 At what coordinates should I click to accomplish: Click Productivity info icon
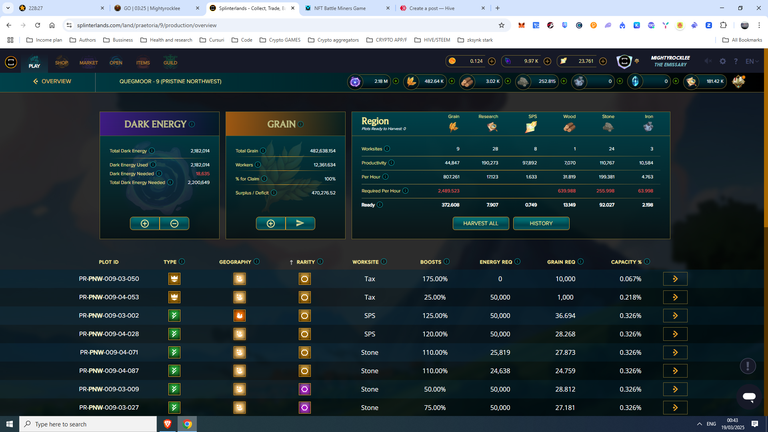click(x=391, y=163)
